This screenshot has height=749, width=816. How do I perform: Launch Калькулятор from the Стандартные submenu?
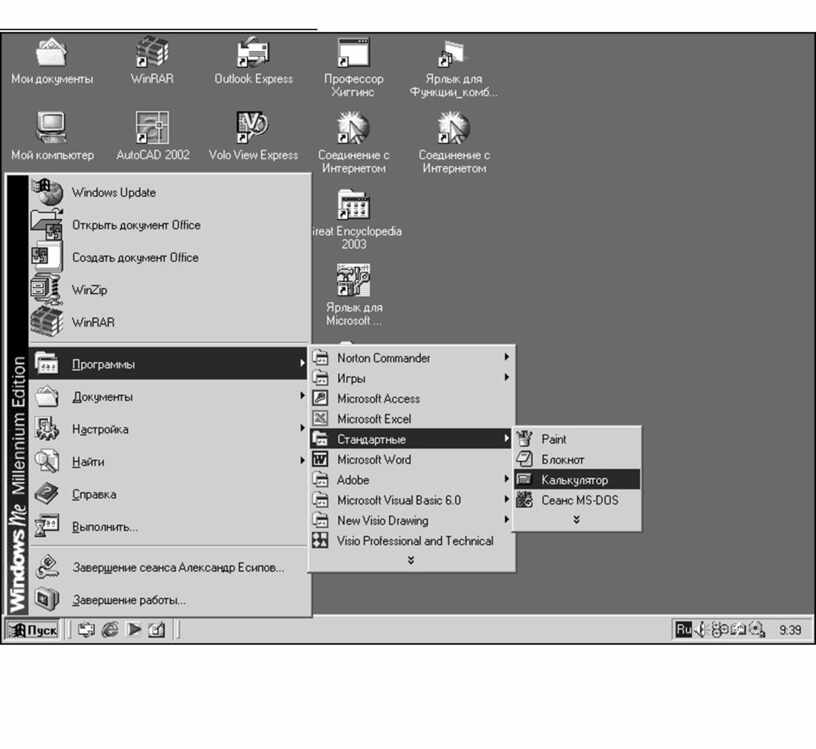pos(577,479)
